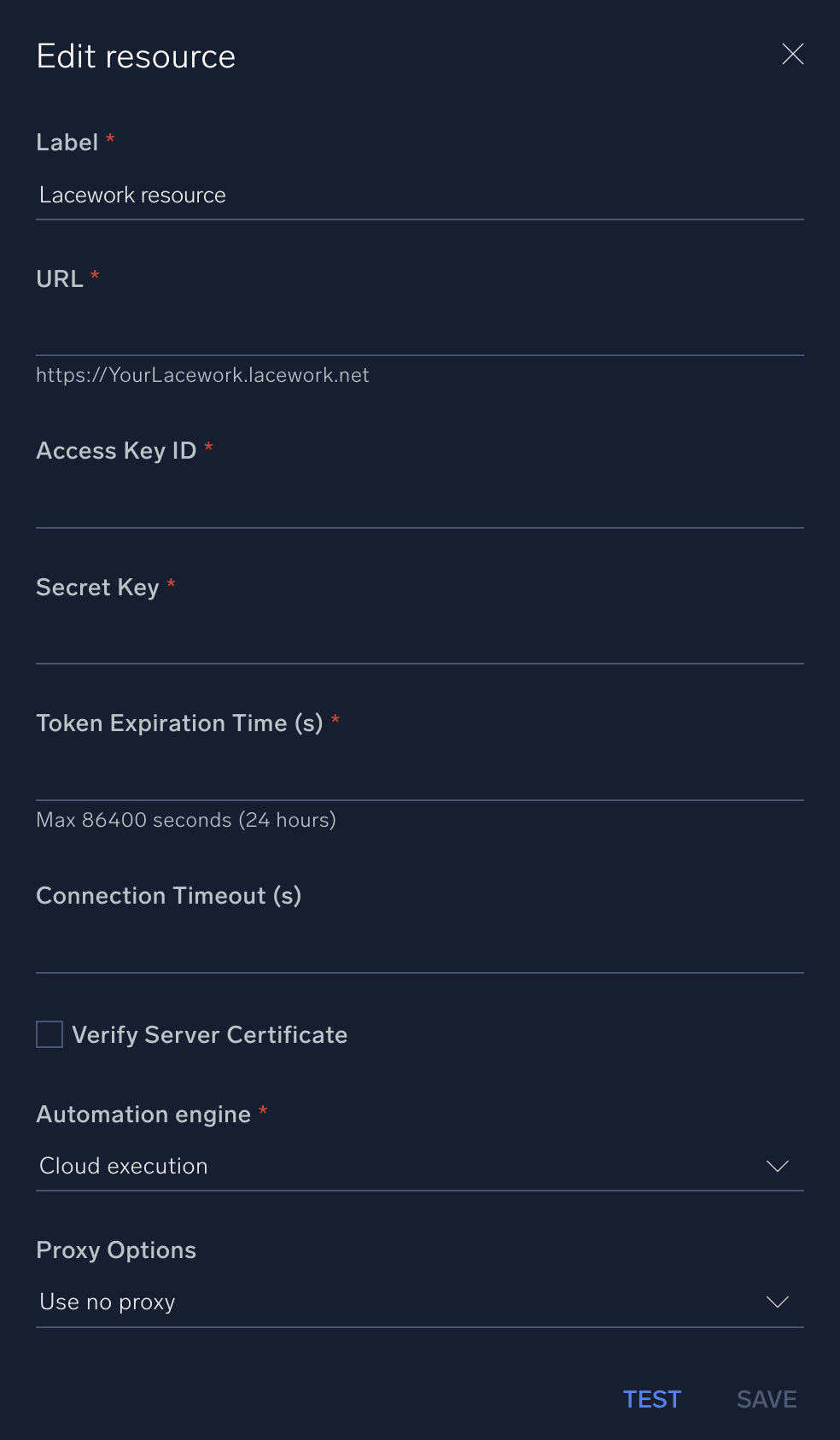Open the Cloud execution dropdown
The image size is (840, 1440).
[401, 1167]
